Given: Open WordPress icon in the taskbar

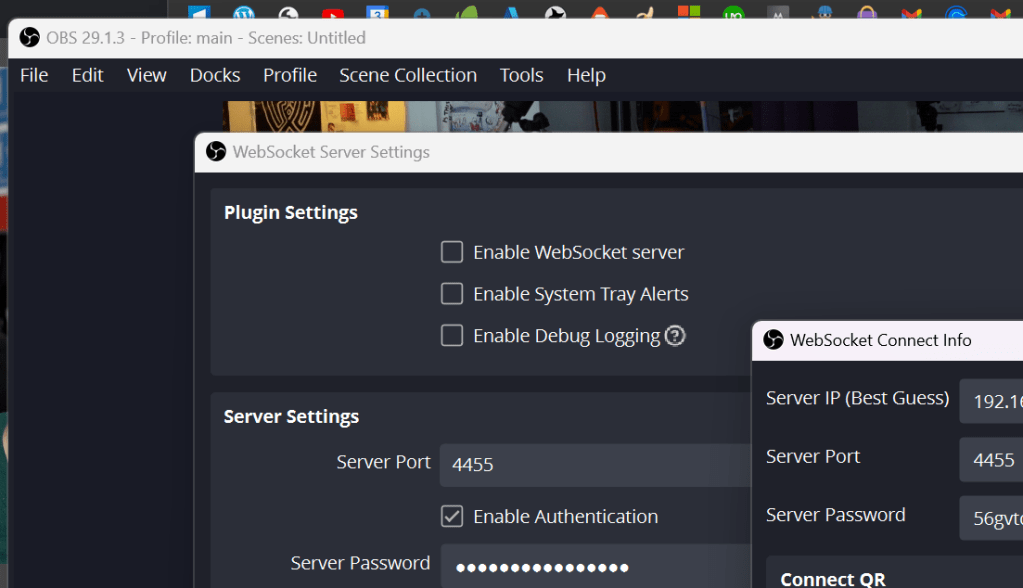Looking at the screenshot, I should coord(244,12).
